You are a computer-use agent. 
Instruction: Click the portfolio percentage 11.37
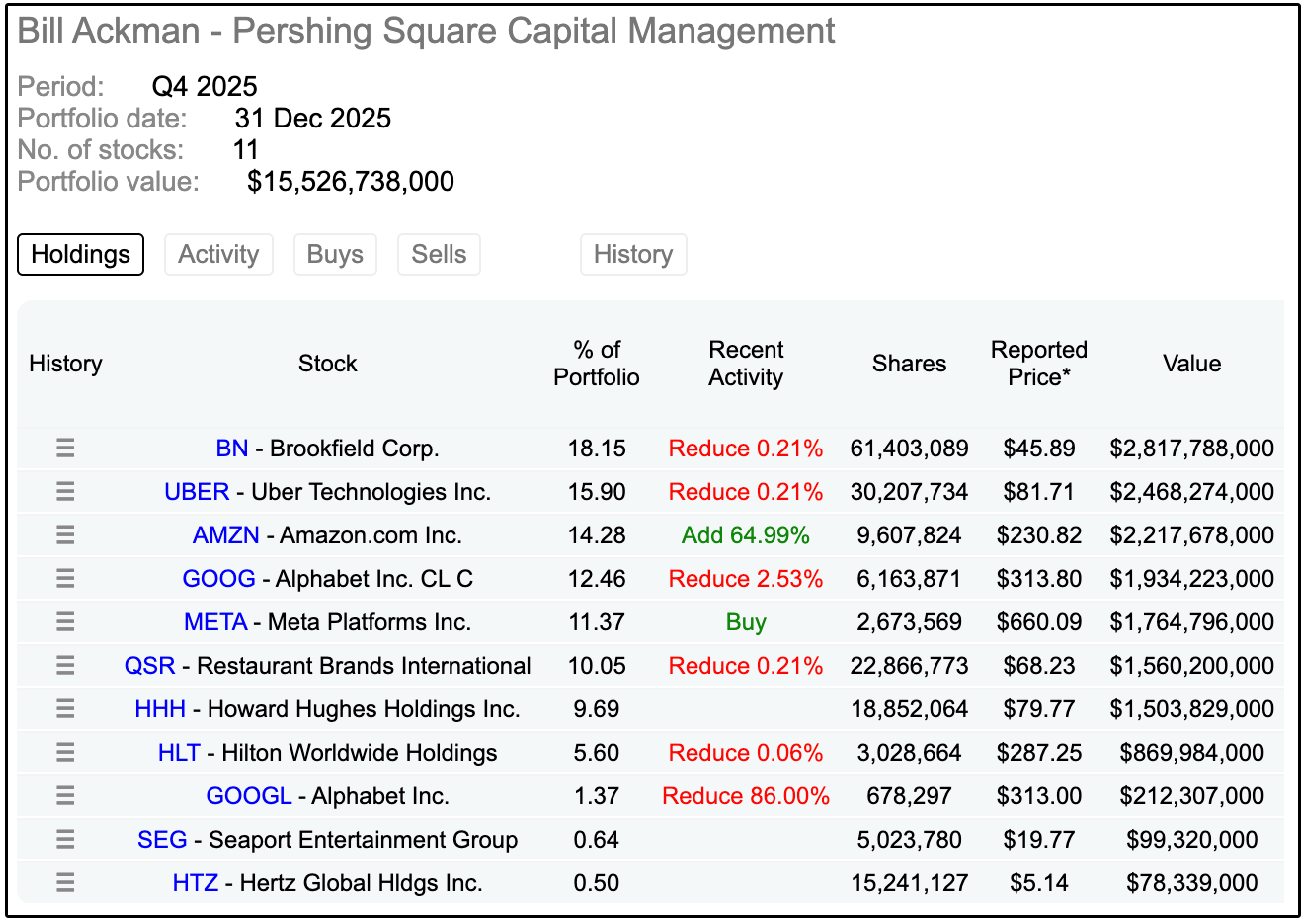[x=597, y=622]
